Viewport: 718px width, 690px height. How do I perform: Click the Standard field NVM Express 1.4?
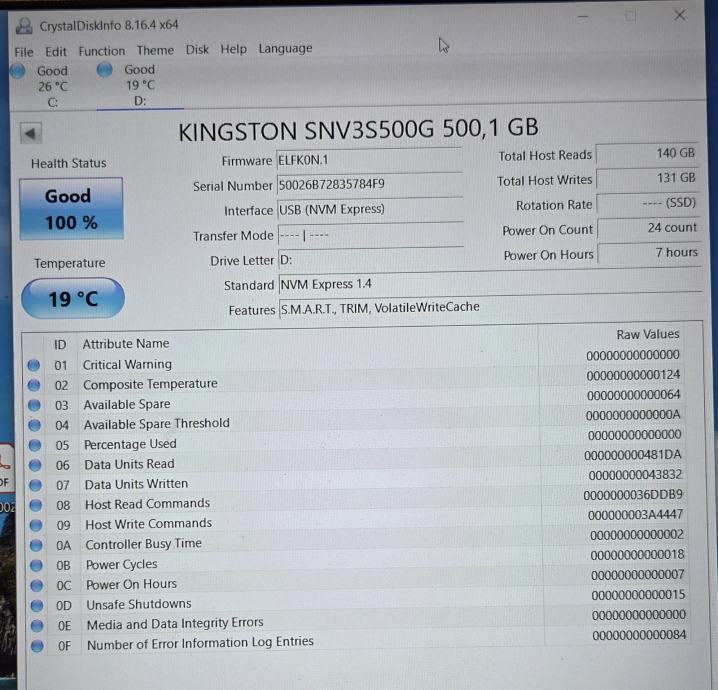(x=490, y=283)
